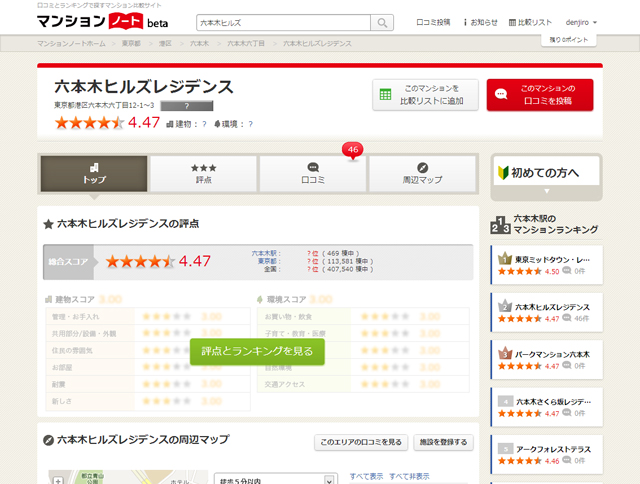Screen dimensions: 640x484
Task: Click the rank 4 badge icon
Action: pos(505,401)
